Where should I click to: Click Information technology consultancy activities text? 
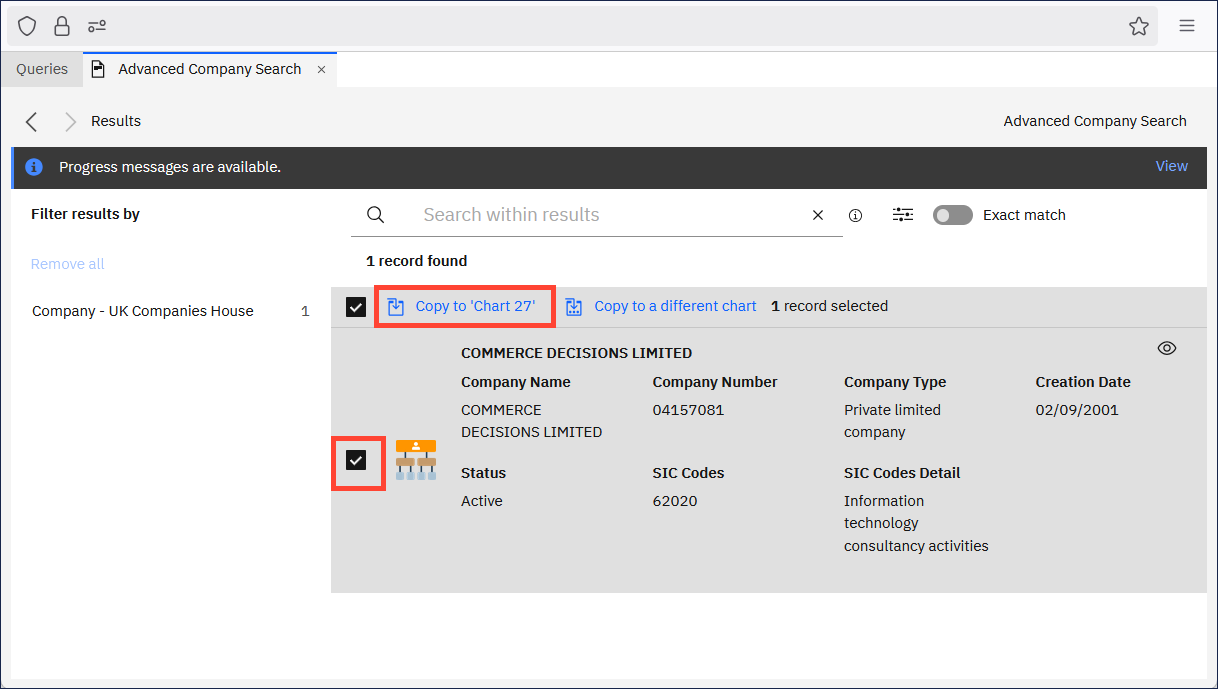pyautogui.click(x=916, y=523)
